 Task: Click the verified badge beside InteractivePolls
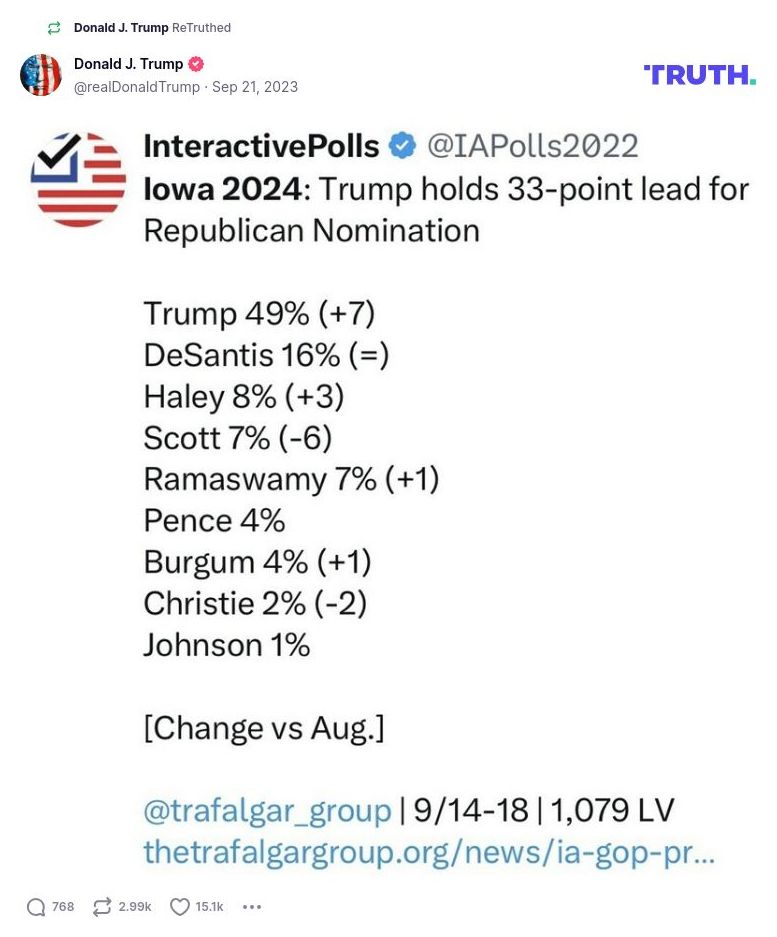tap(400, 146)
